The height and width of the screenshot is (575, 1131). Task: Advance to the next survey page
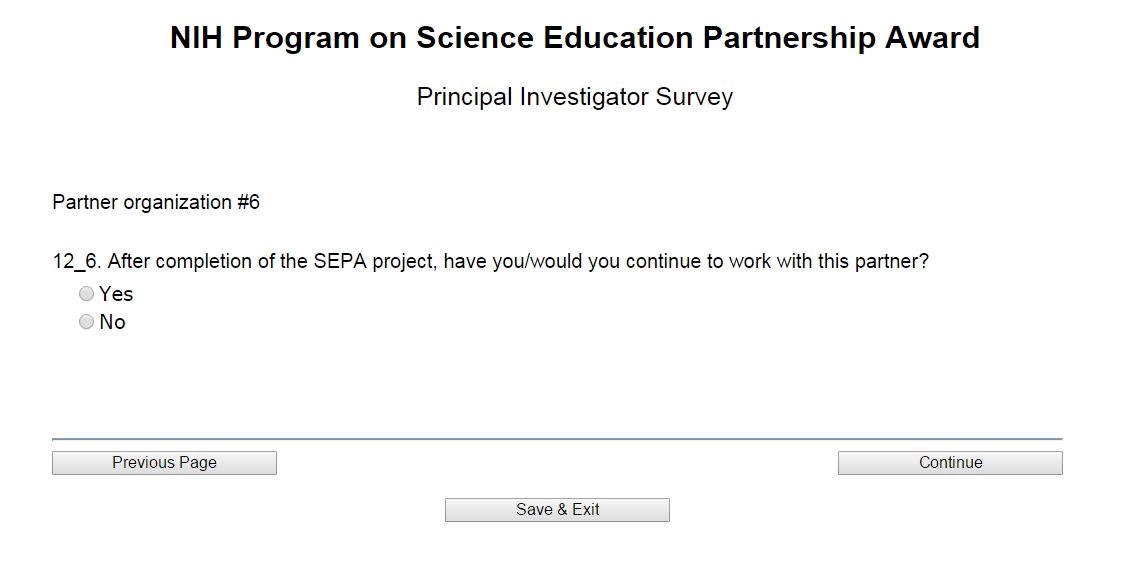pyautogui.click(x=950, y=463)
